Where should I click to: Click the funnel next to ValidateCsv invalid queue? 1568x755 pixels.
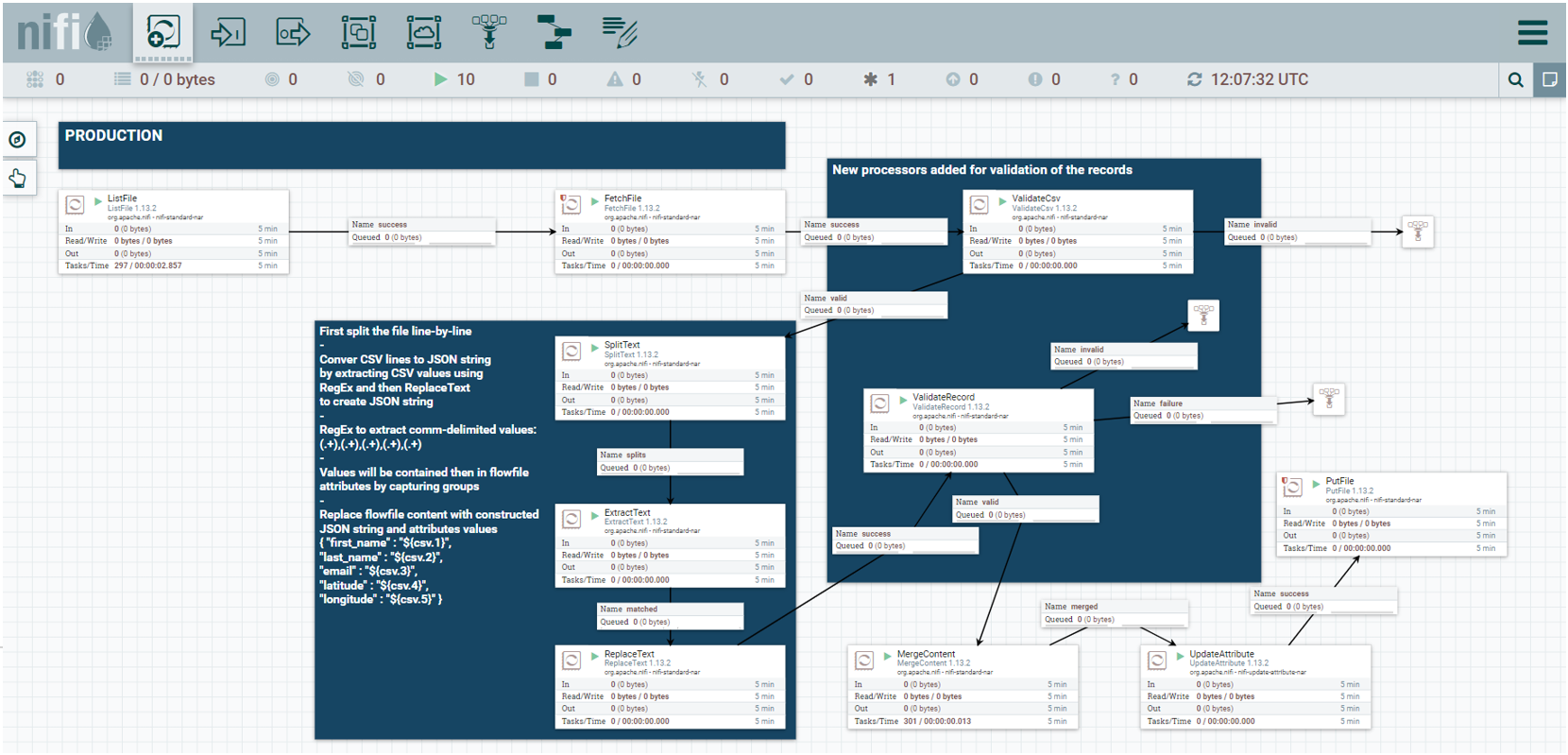pos(1417,232)
